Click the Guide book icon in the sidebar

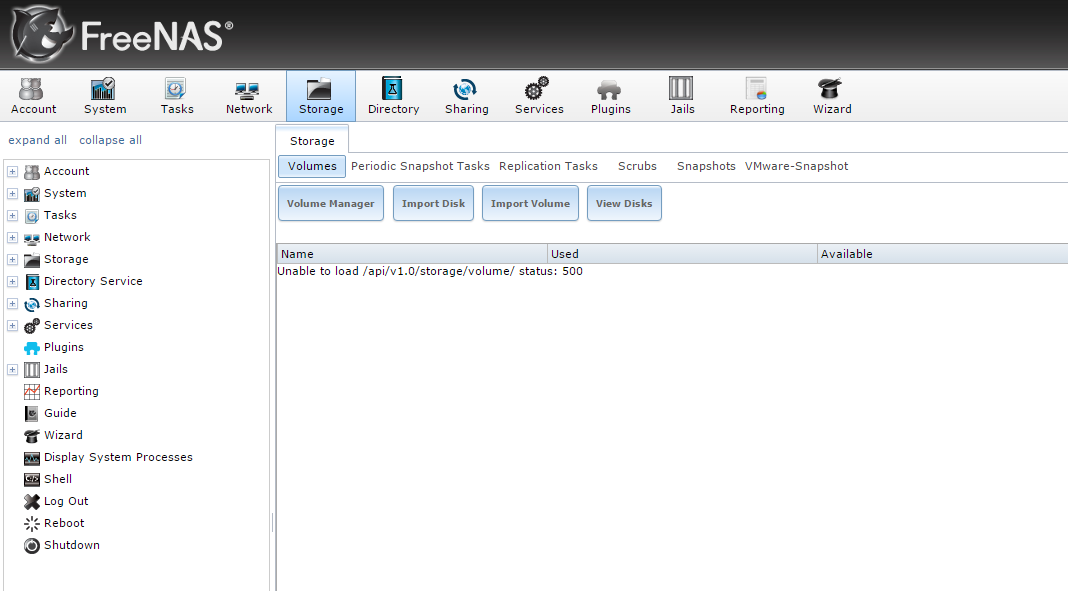32,413
